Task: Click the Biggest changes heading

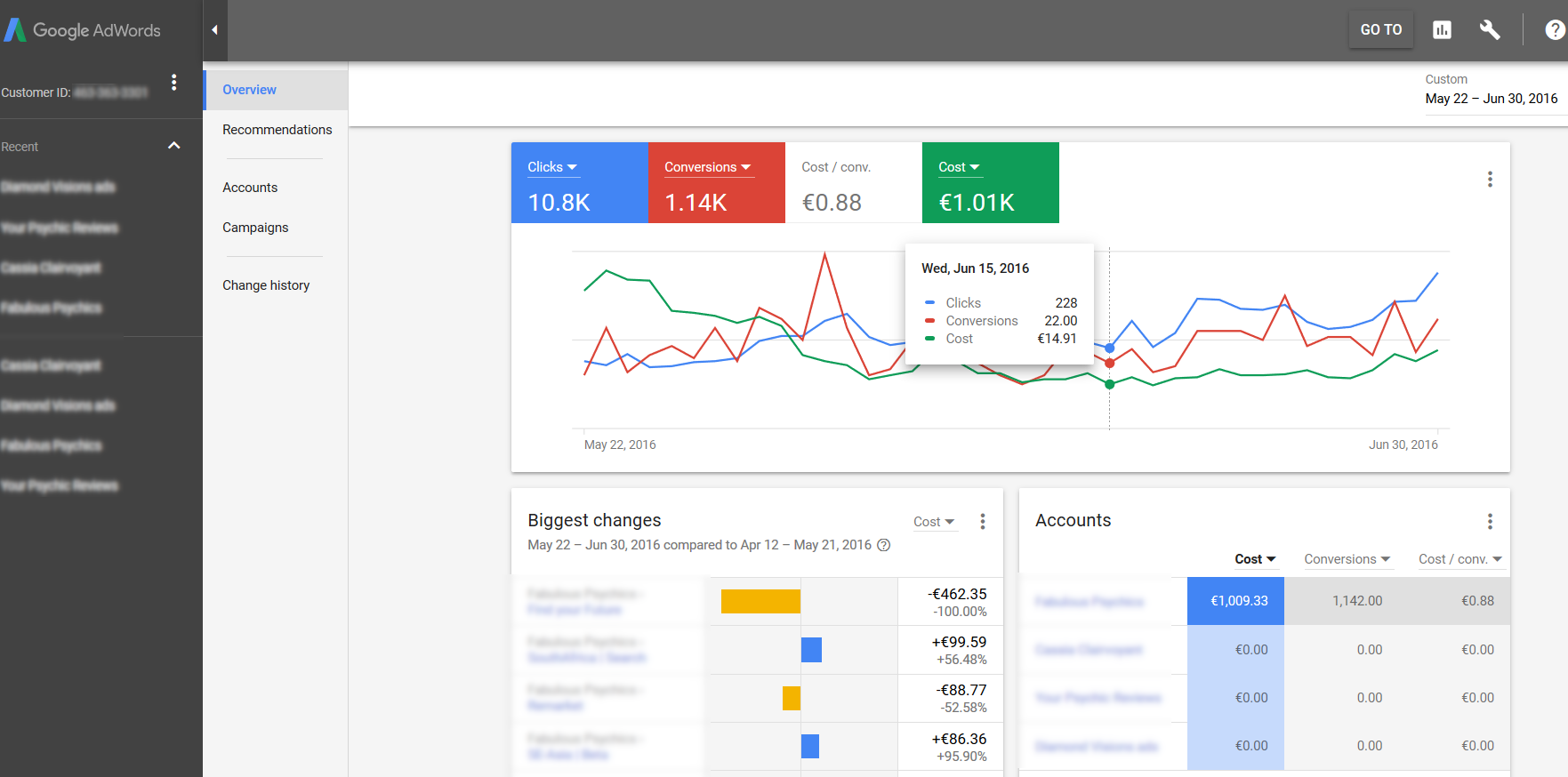Action: [x=594, y=520]
